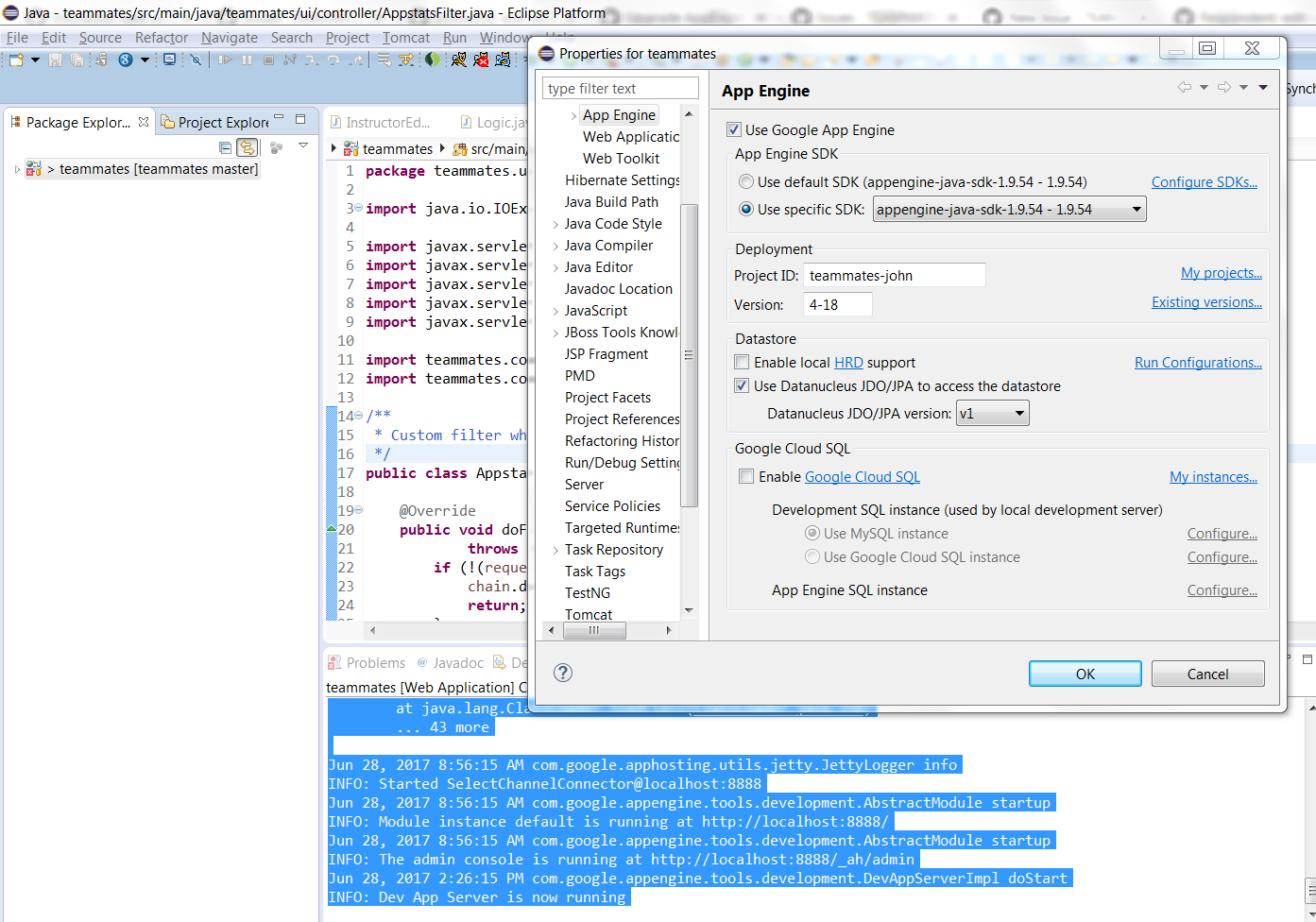
Task: Maximize the Package Explorer panel
Action: tap(300, 119)
